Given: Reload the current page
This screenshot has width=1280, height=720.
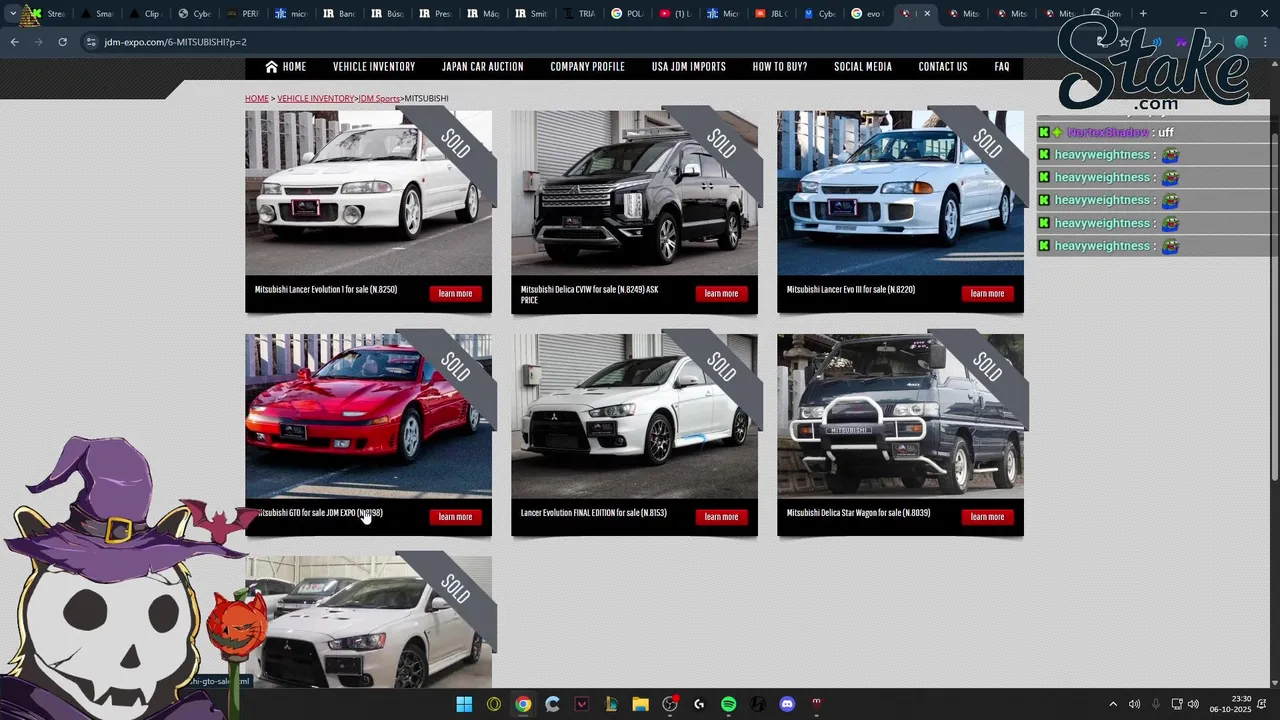Looking at the screenshot, I should click(62, 42).
